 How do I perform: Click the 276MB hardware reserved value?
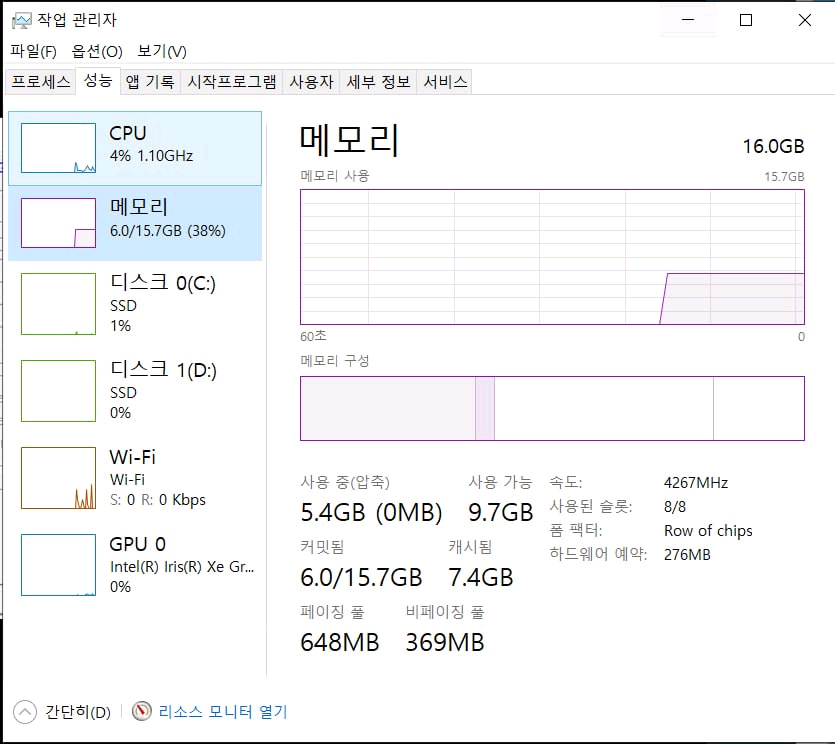[x=687, y=555]
